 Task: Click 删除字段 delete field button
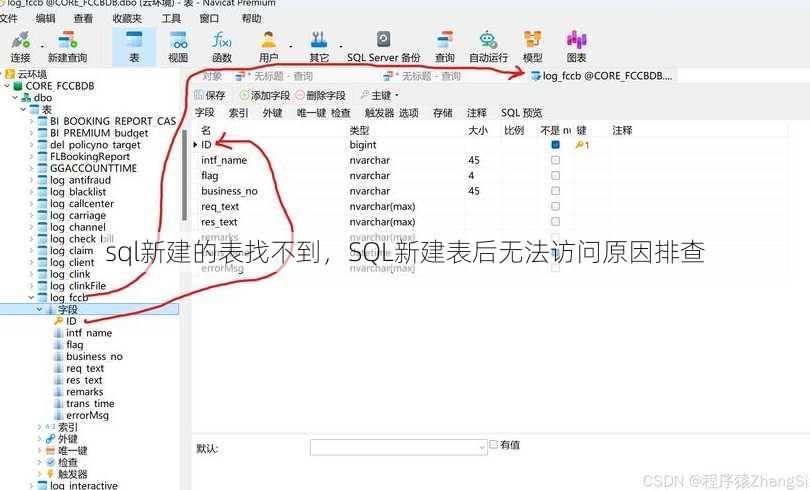(320, 95)
